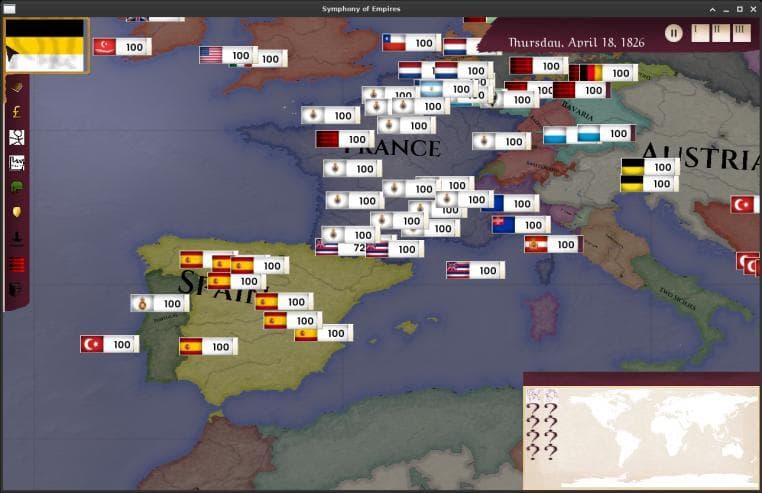Open the pound sign economy icon
Image resolution: width=762 pixels, height=493 pixels.
tap(17, 112)
